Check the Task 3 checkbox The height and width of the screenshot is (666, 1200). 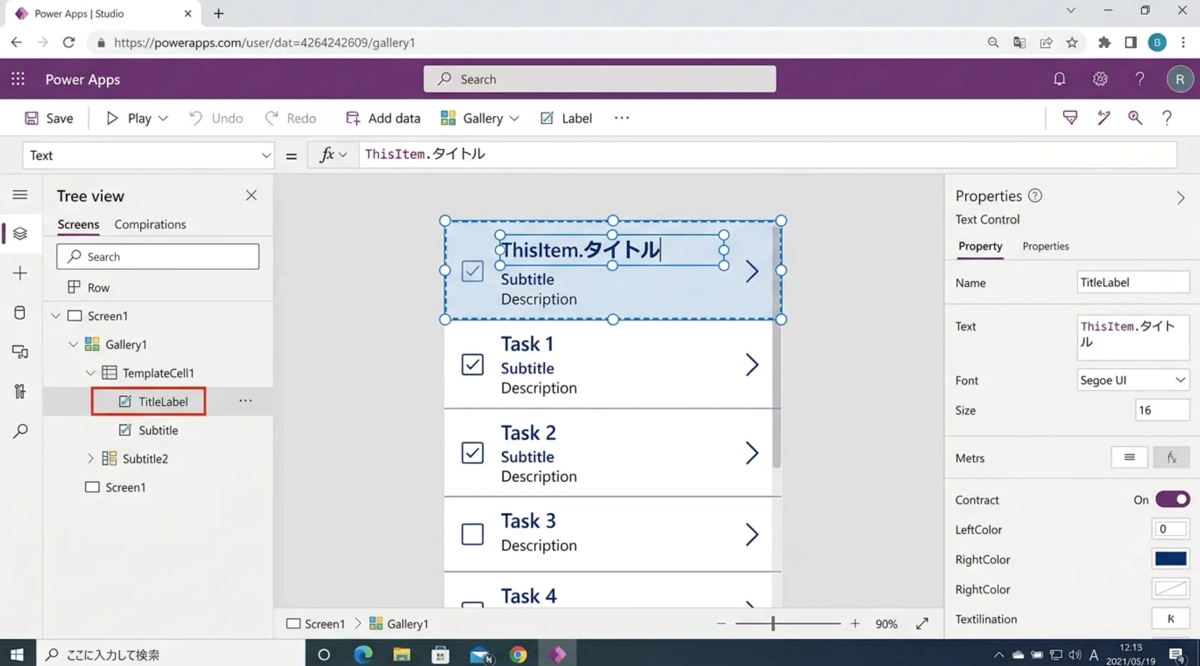(473, 534)
